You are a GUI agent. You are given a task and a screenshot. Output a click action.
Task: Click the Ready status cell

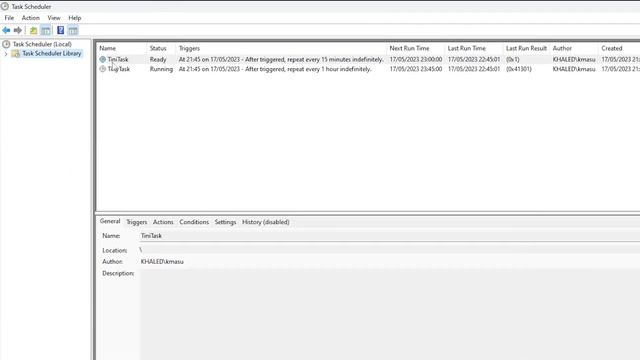(x=158, y=59)
